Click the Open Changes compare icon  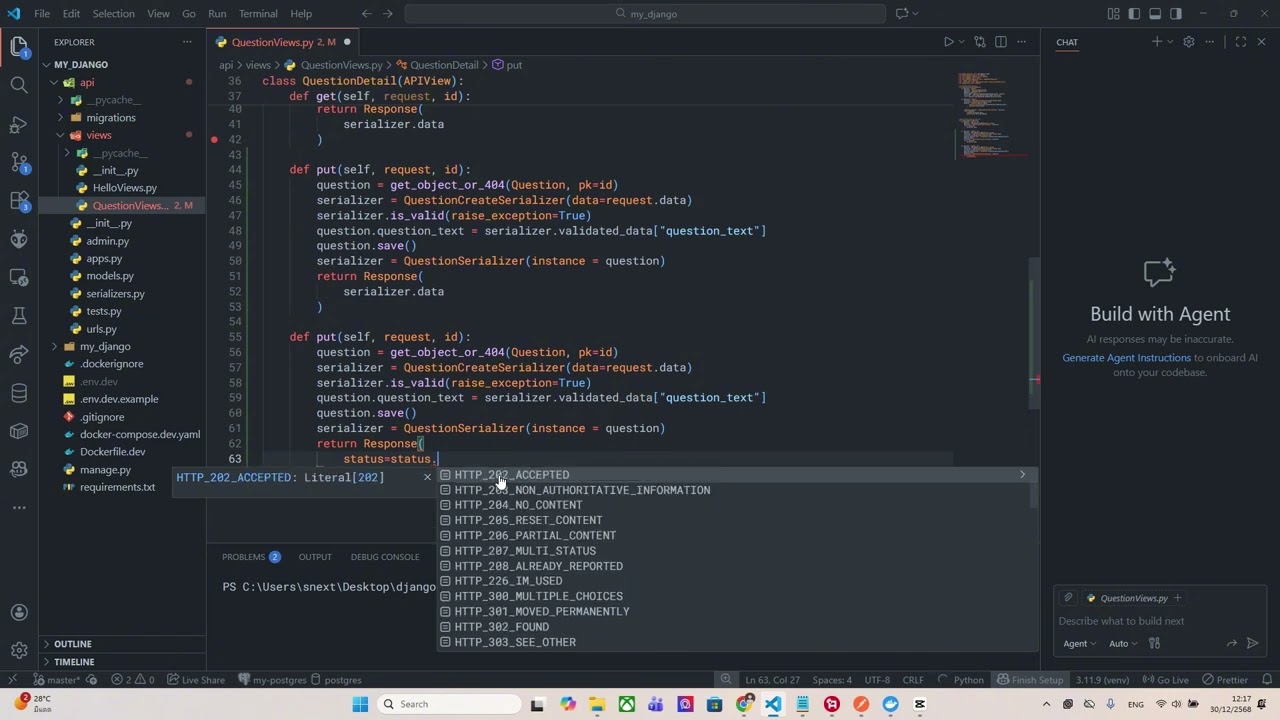(979, 42)
